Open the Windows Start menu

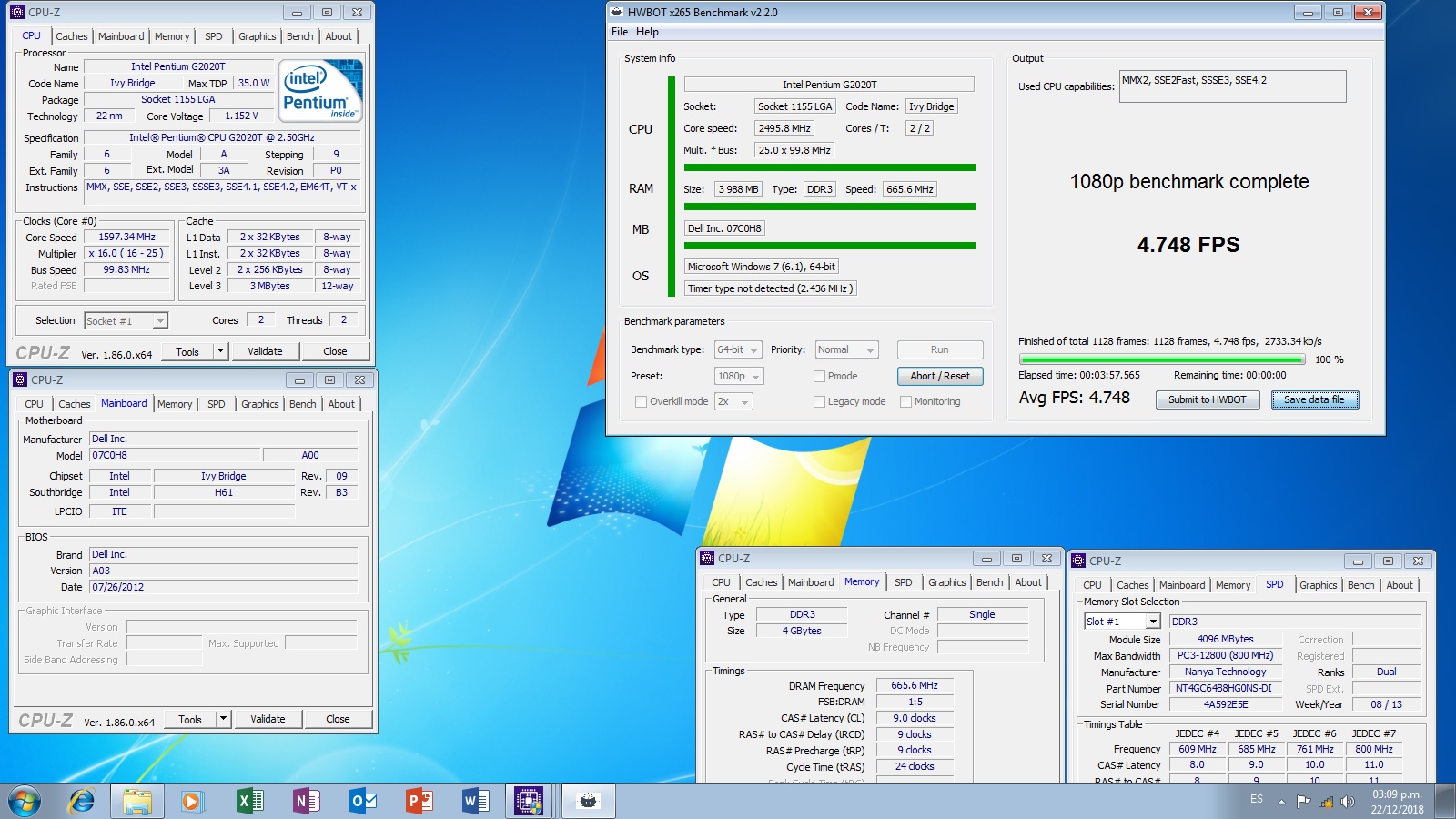tap(25, 801)
